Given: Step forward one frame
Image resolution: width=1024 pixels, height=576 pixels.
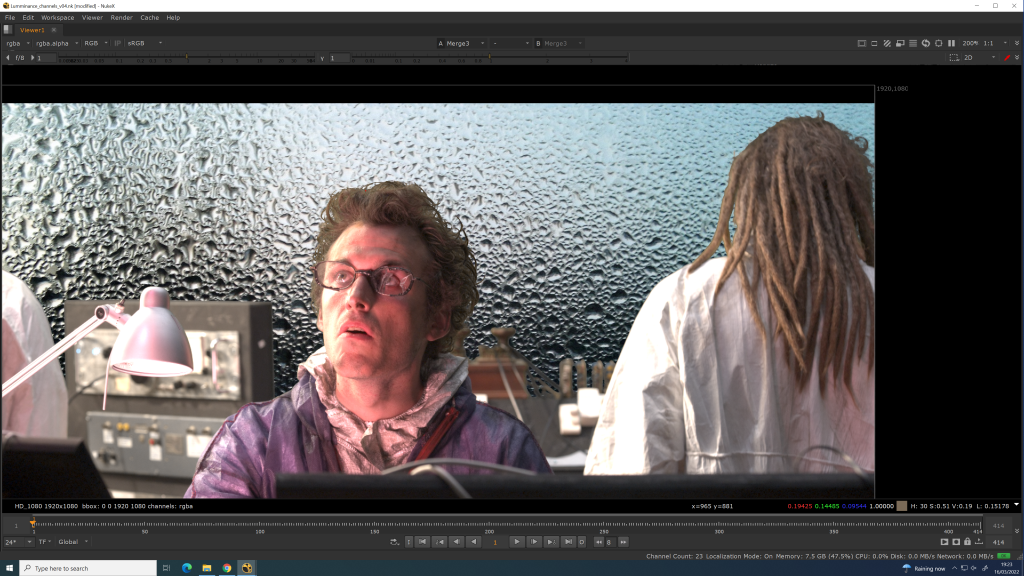Looking at the screenshot, I should (534, 542).
